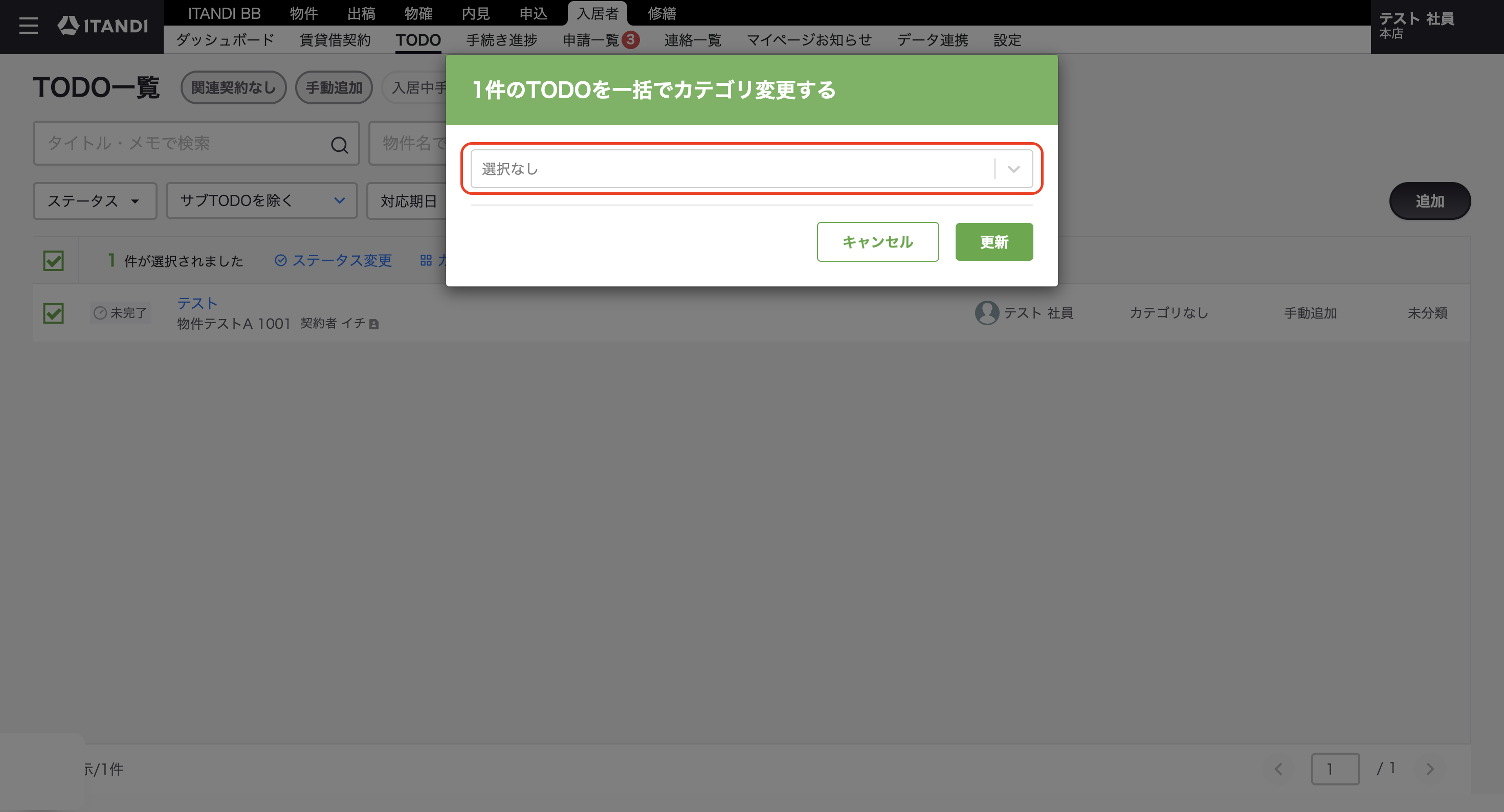Click the user avatar icon beside テスト 社員
This screenshot has height=812, width=1504.
(x=987, y=313)
